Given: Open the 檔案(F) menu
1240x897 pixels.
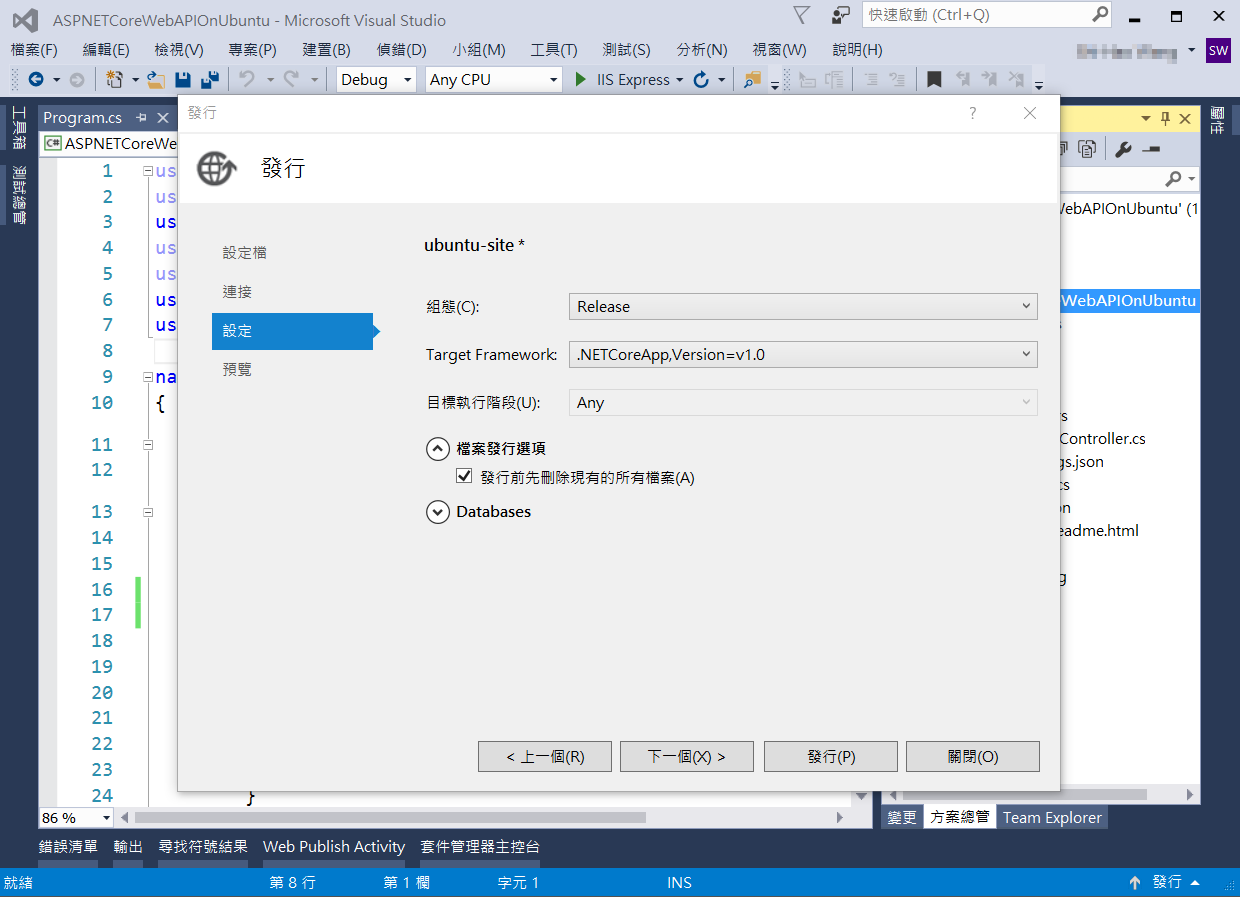Looking at the screenshot, I should click(x=34, y=50).
